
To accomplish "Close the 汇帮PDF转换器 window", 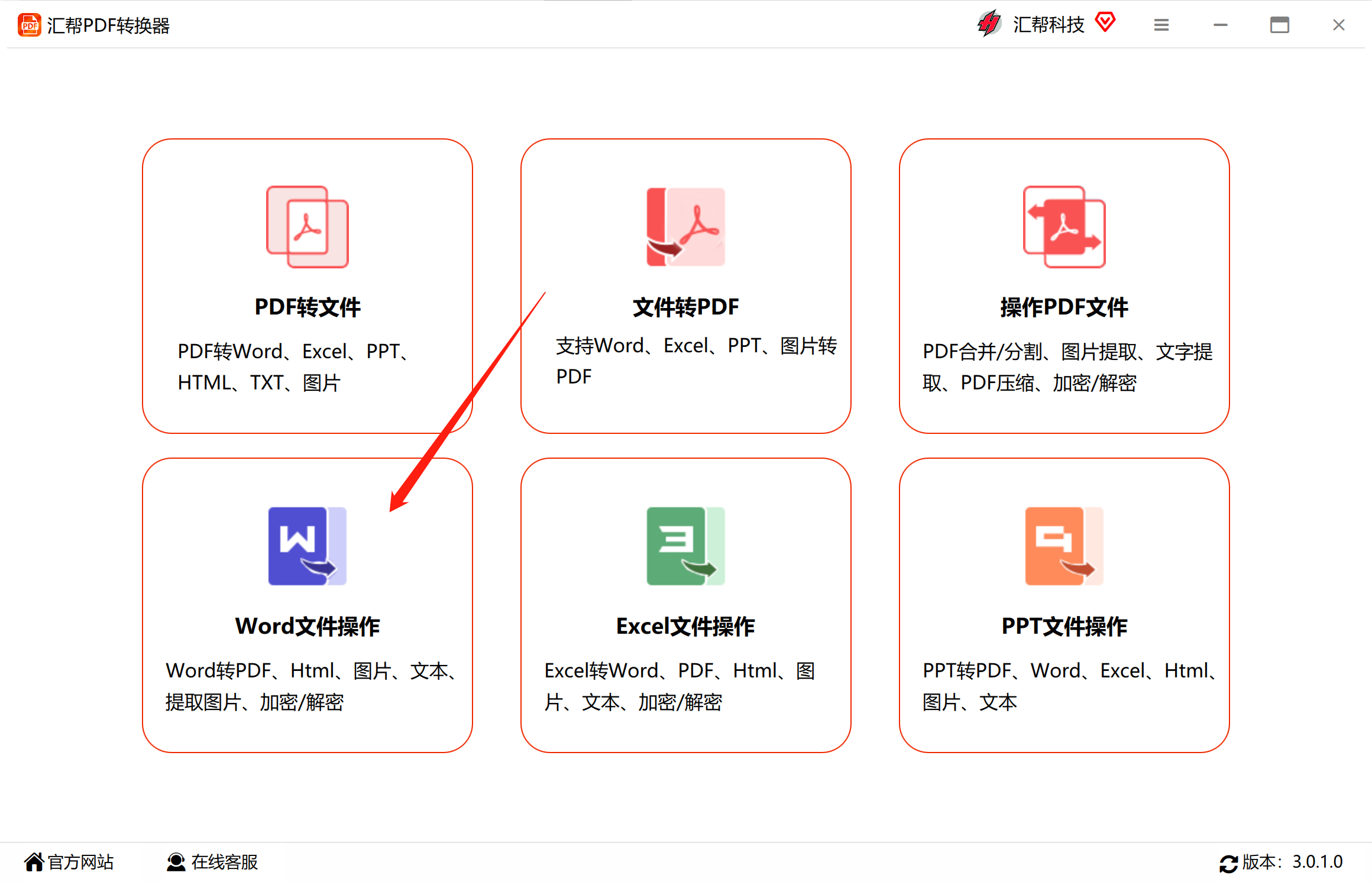I will click(1339, 25).
